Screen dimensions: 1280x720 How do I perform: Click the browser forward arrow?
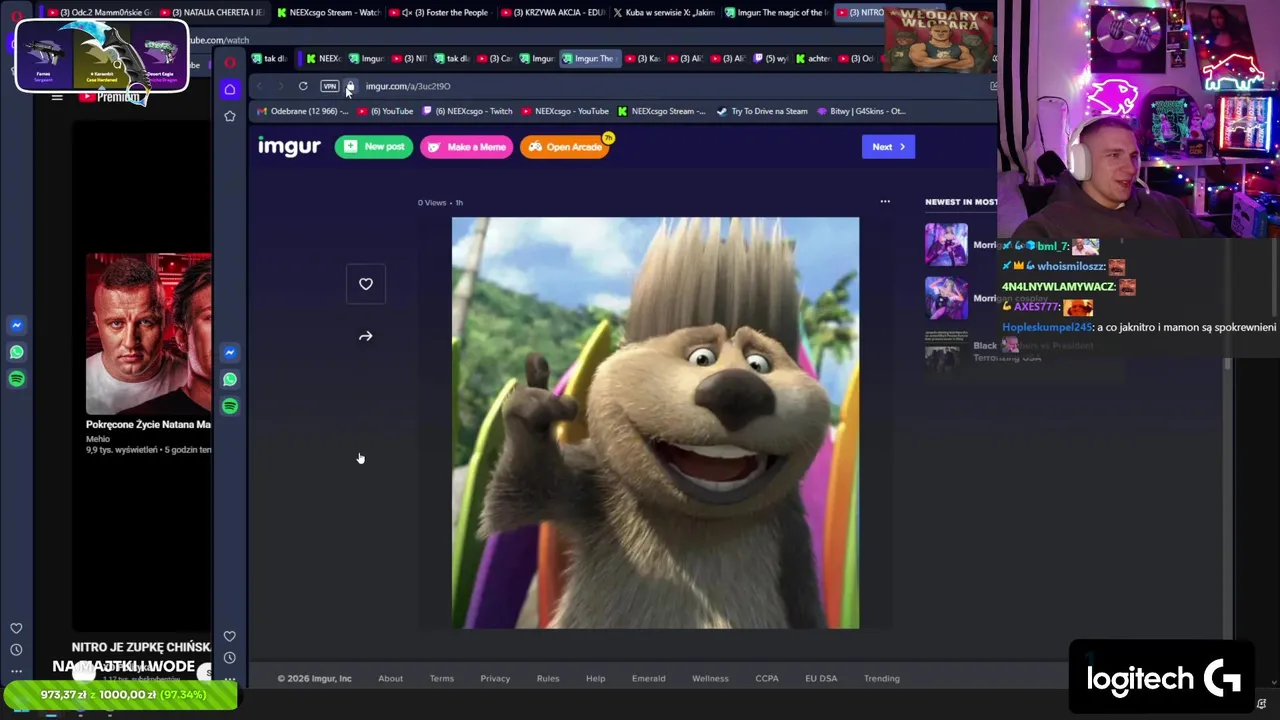coord(281,86)
